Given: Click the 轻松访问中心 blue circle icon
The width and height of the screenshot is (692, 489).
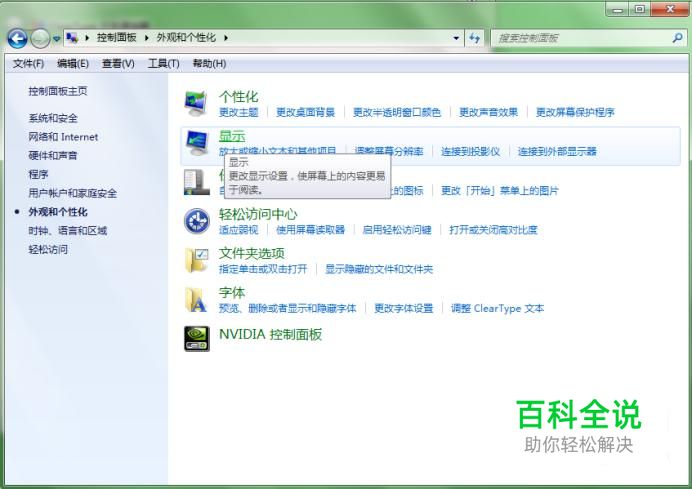Looking at the screenshot, I should point(197,221).
